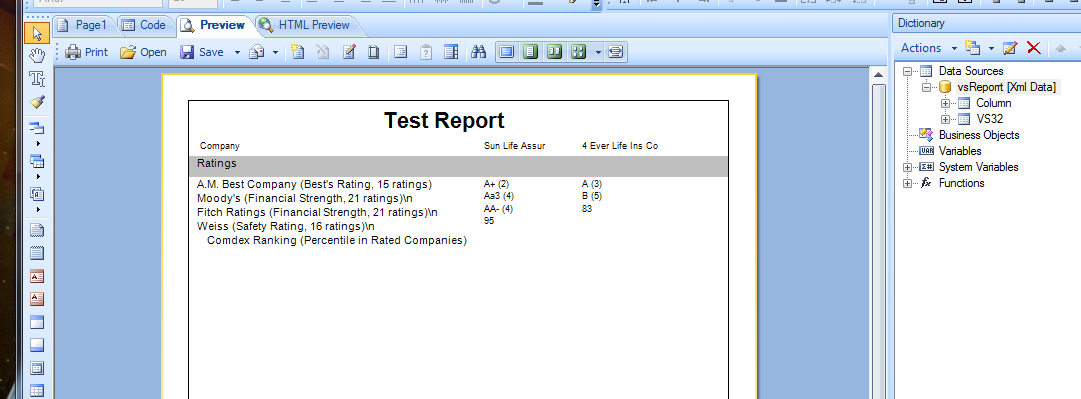This screenshot has height=399, width=1081.
Task: Select the arrow Select tool
Action: pos(37,32)
